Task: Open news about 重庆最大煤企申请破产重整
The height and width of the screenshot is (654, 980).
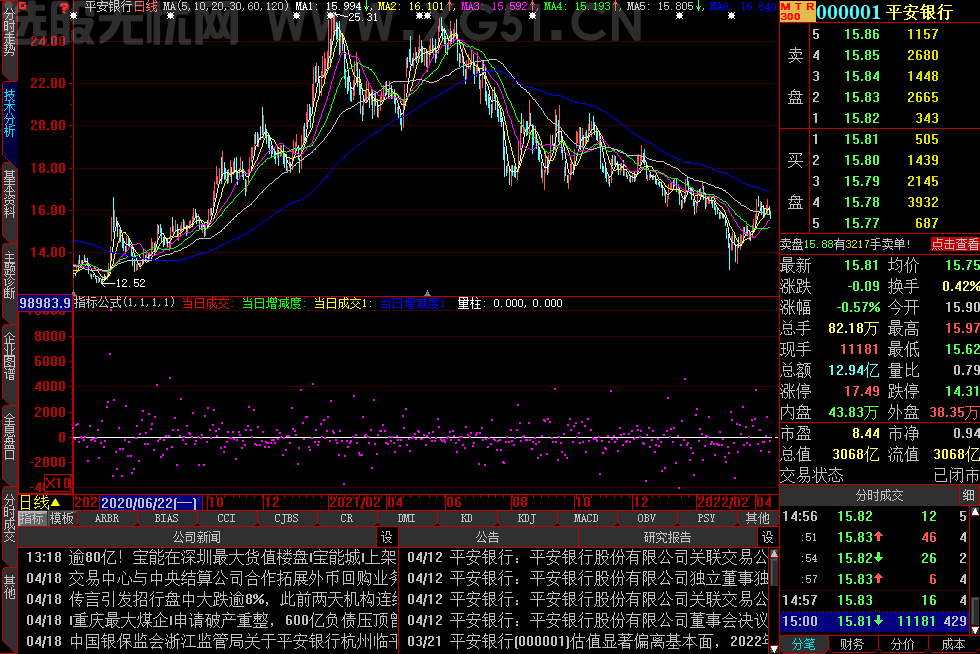Action: tap(211, 620)
